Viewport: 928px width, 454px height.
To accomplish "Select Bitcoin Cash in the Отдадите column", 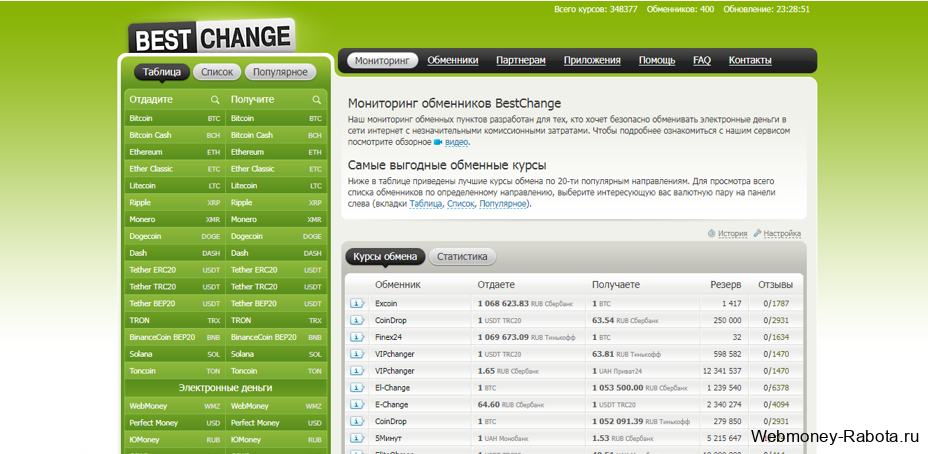I will (175, 135).
